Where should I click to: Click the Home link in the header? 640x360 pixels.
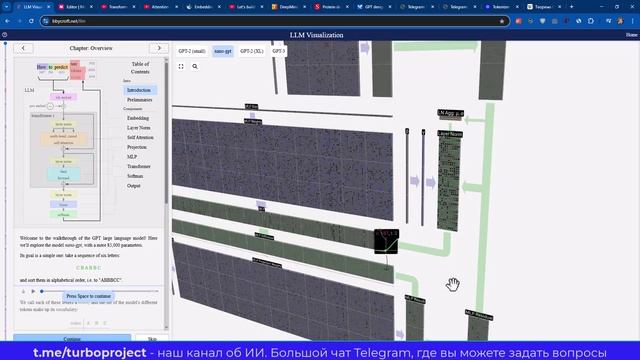[631, 35]
